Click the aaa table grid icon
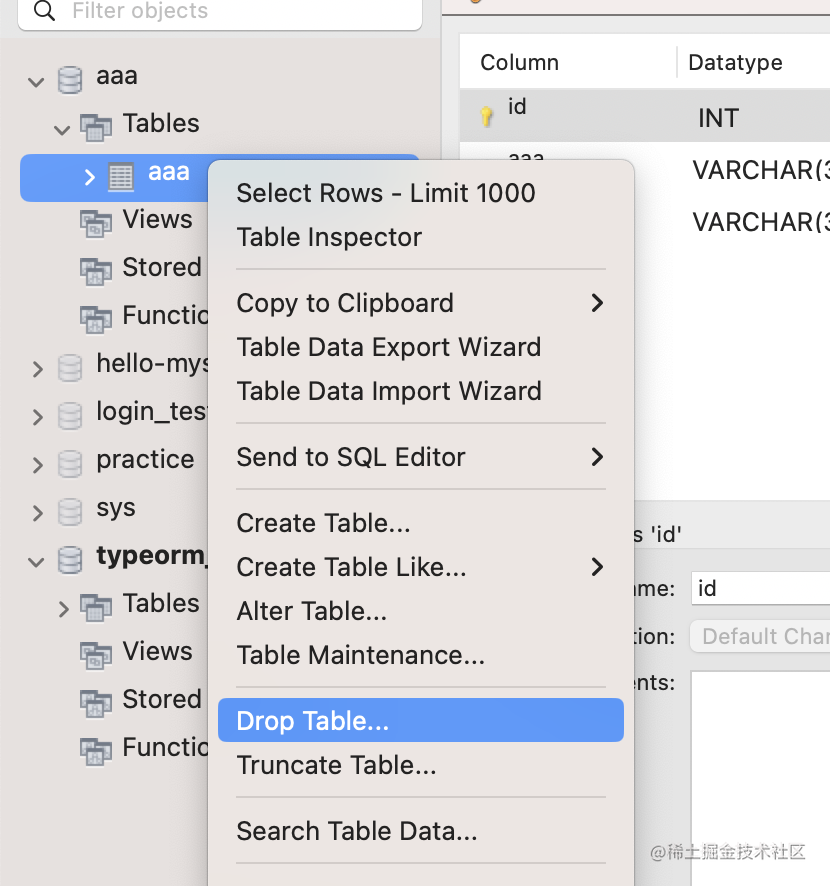Screen dimensions: 830x886 point(121,175)
